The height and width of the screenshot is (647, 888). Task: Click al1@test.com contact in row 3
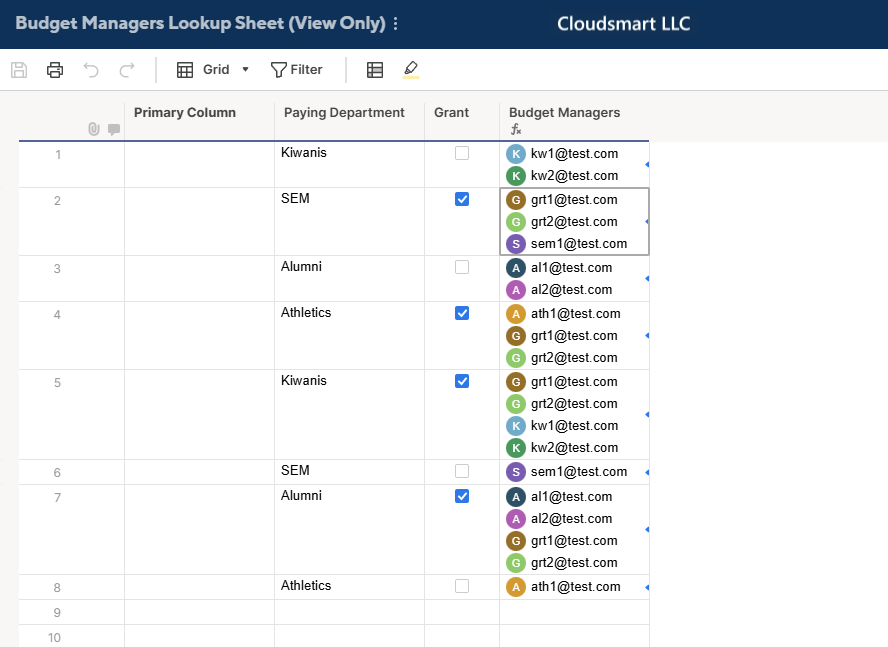coord(571,267)
